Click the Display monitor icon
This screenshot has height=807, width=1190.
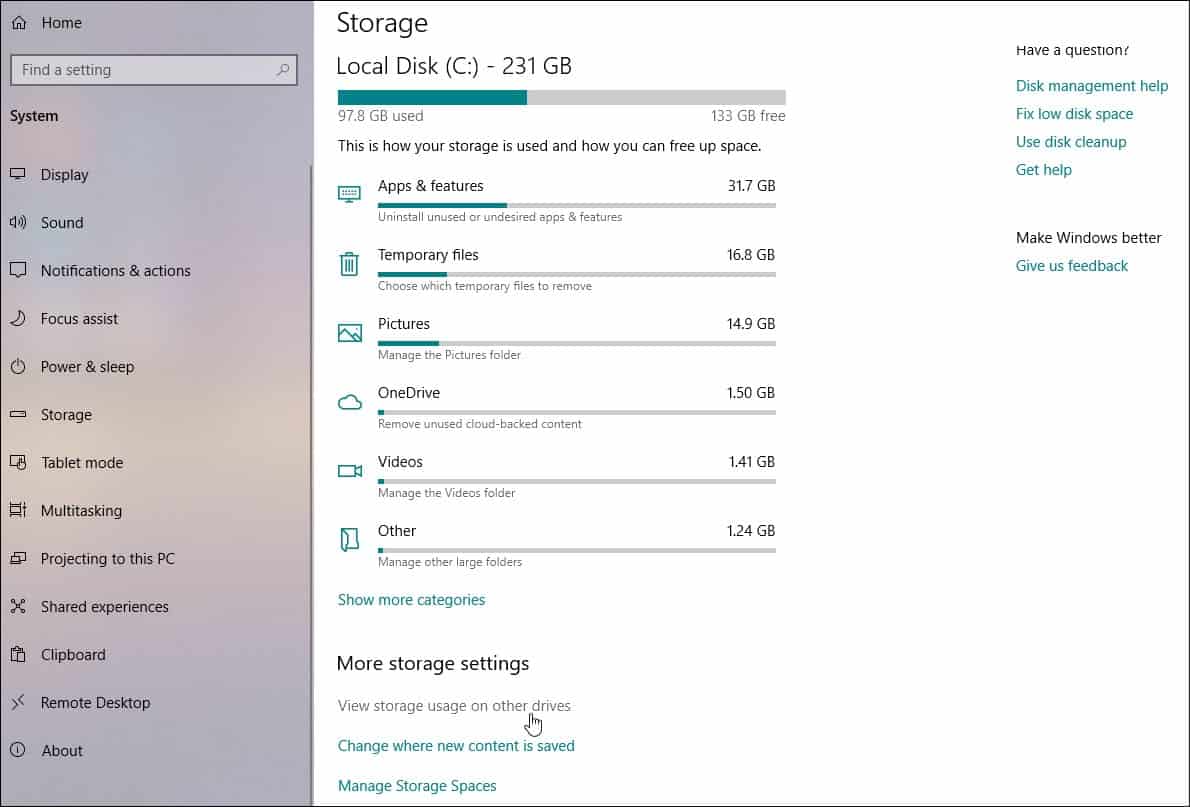[x=18, y=175]
